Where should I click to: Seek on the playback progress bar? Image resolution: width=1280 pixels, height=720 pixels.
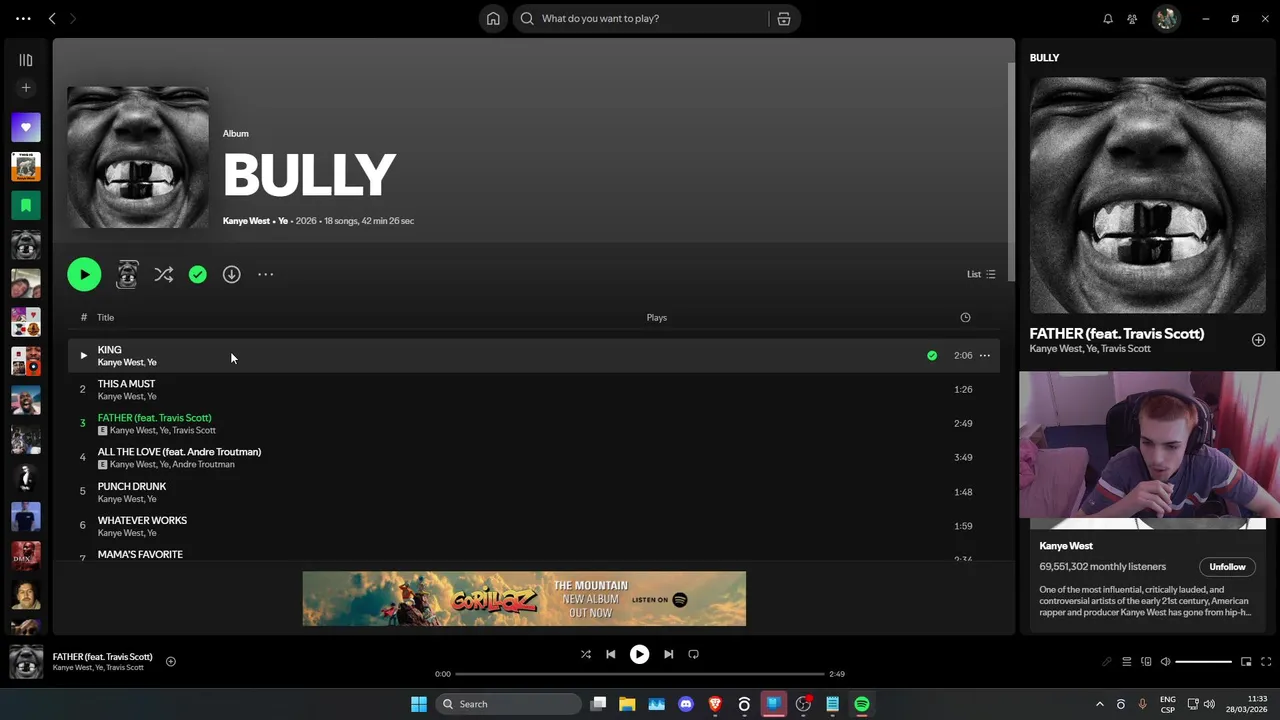click(x=640, y=674)
